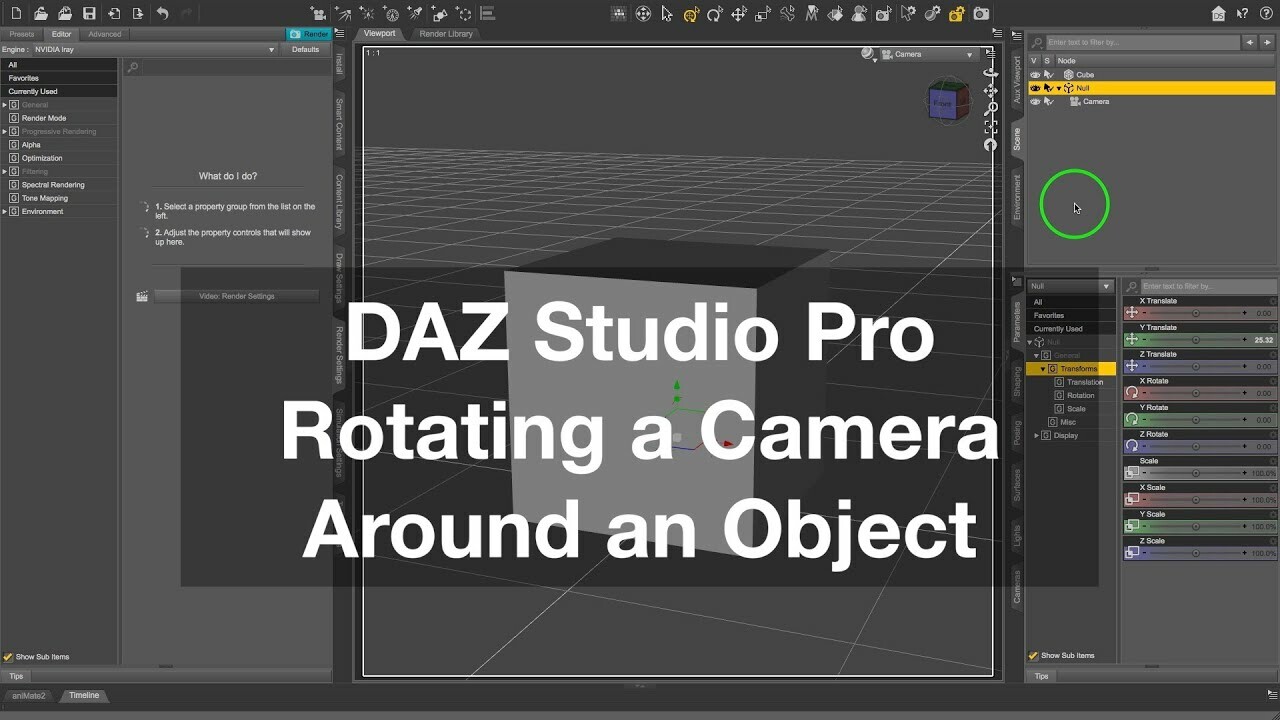Image resolution: width=1280 pixels, height=720 pixels.
Task: Select the Rotate tool in the toolbar
Action: [715, 12]
